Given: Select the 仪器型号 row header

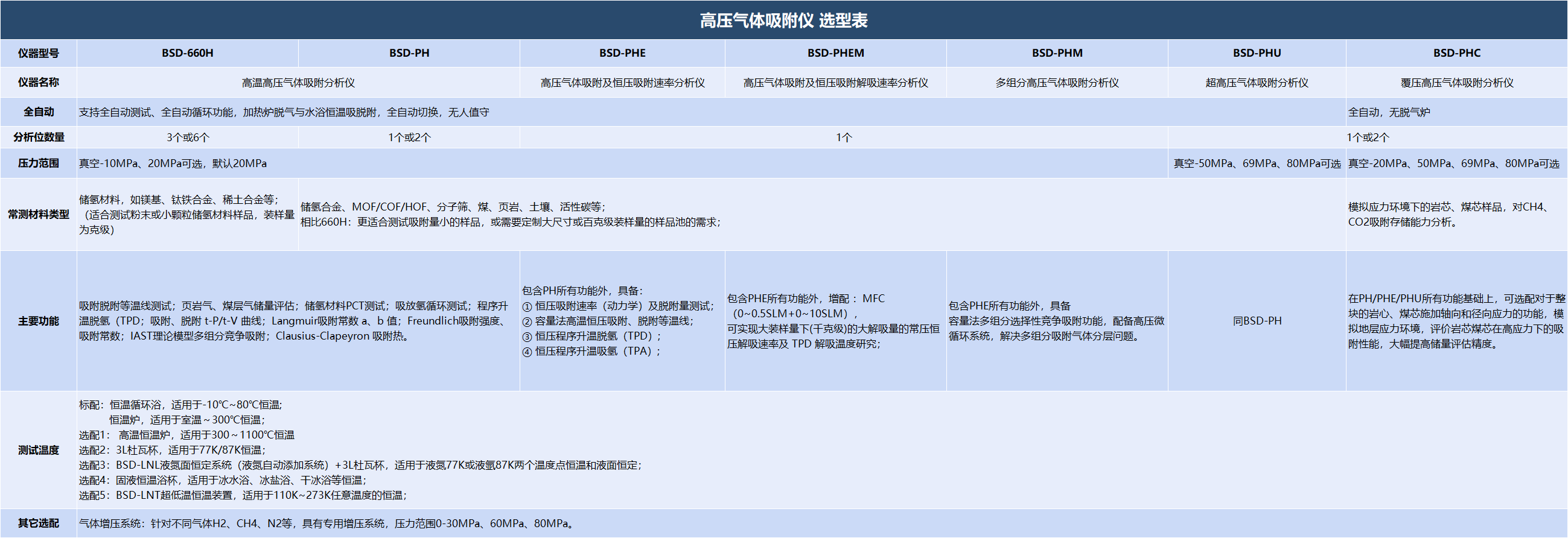Looking at the screenshot, I should 39,53.
